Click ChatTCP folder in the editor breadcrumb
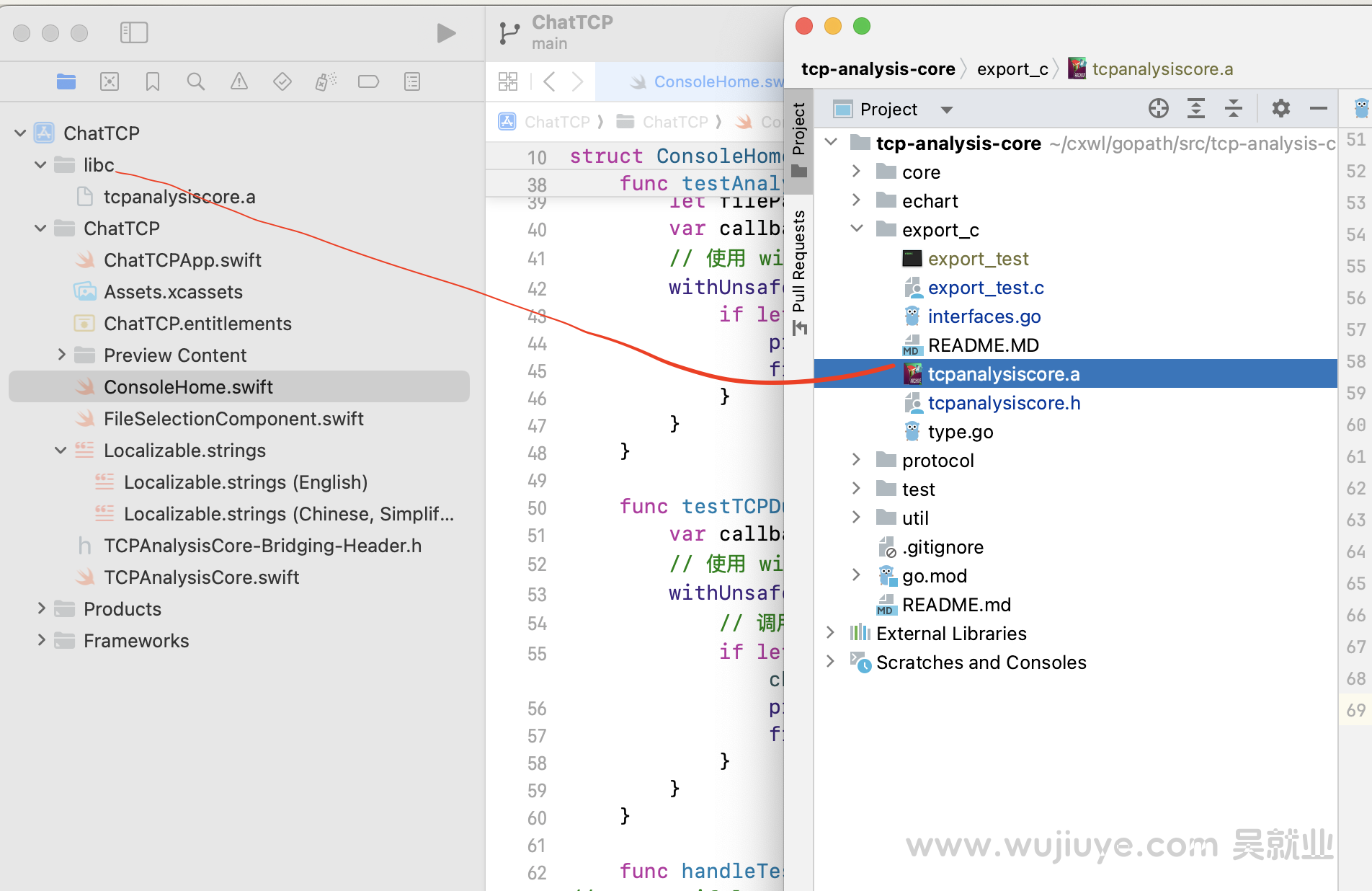Viewport: 1372px width, 891px height. (675, 122)
